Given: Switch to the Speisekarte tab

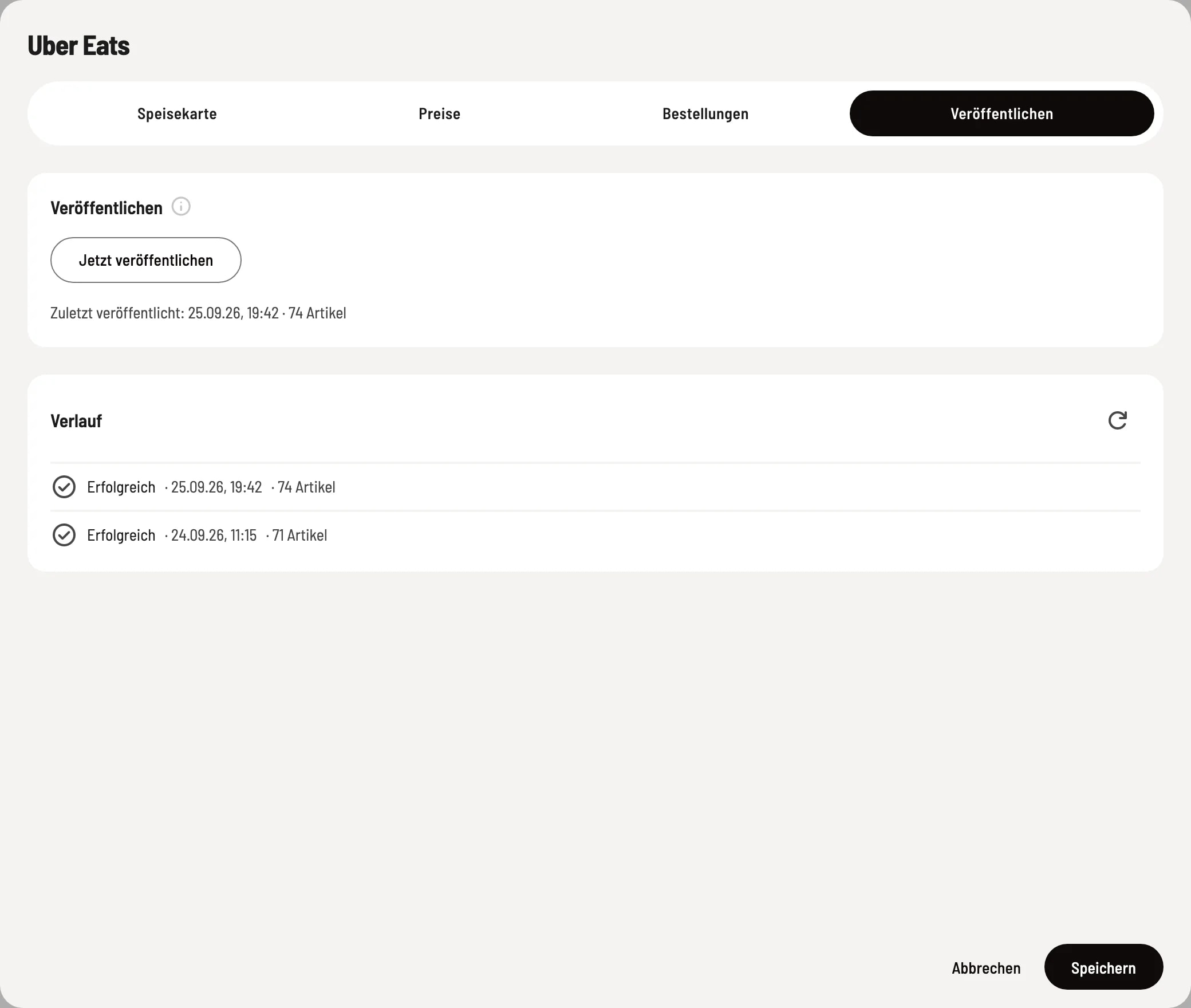Looking at the screenshot, I should [177, 113].
